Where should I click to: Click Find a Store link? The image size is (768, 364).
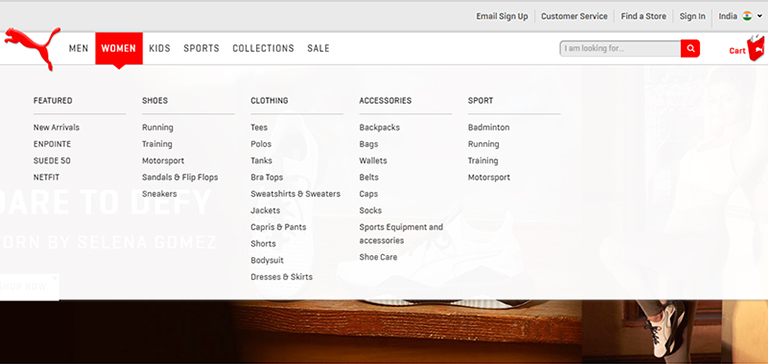644,16
